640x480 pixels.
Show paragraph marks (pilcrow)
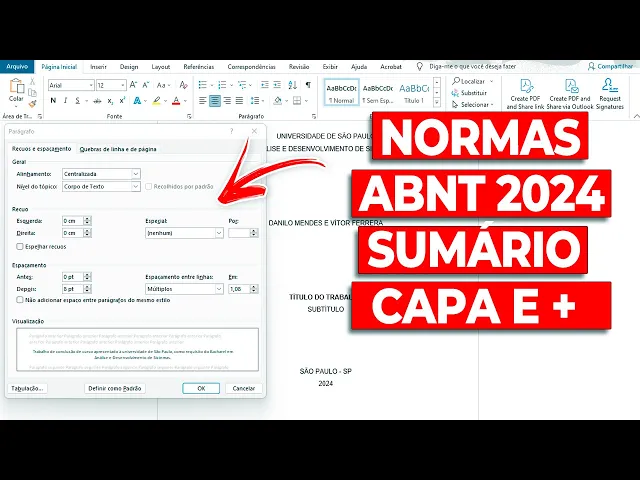pyautogui.click(x=308, y=85)
